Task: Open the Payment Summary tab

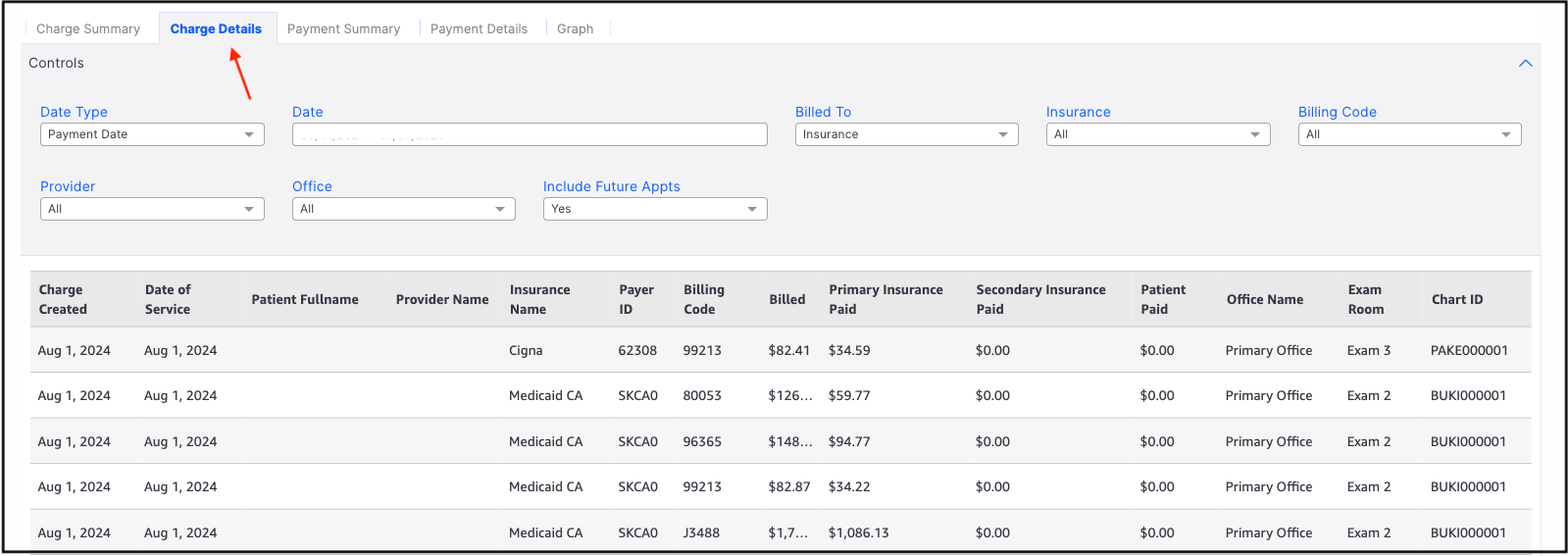Action: click(x=343, y=29)
